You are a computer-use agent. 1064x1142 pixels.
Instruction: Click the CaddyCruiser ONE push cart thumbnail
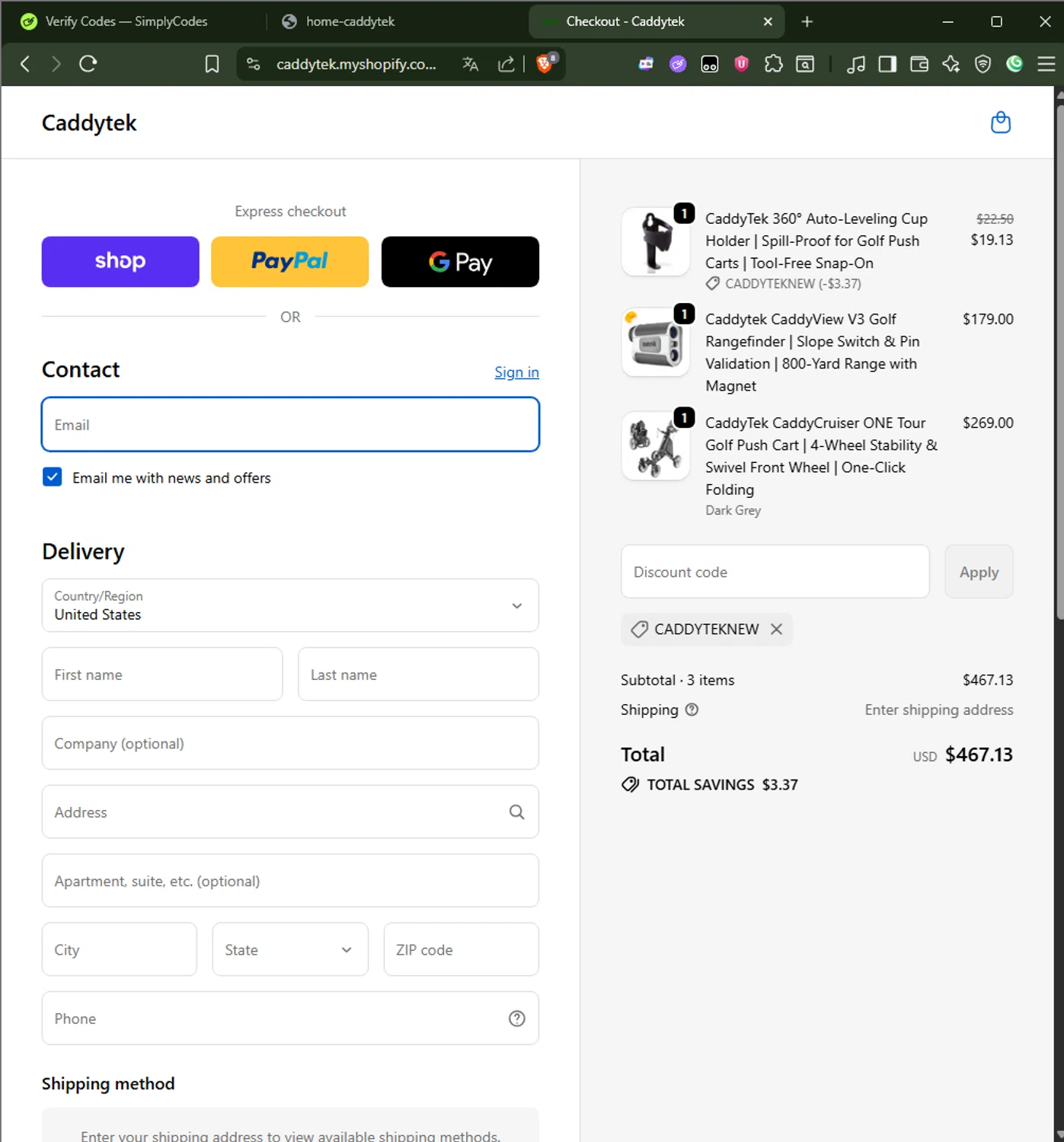pos(656,446)
